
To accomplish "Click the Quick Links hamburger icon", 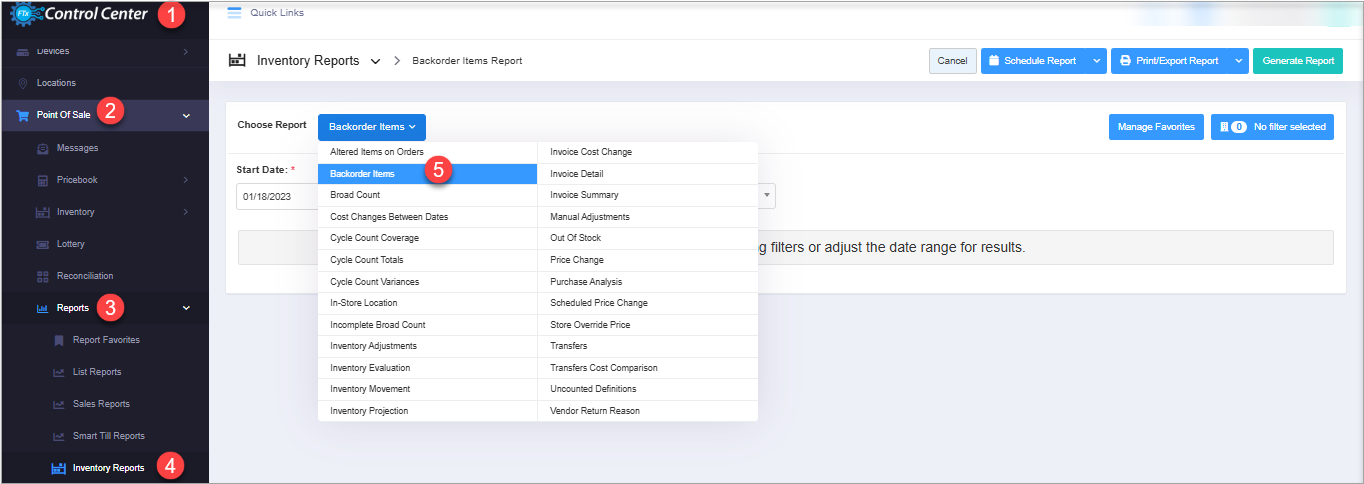I will point(235,13).
